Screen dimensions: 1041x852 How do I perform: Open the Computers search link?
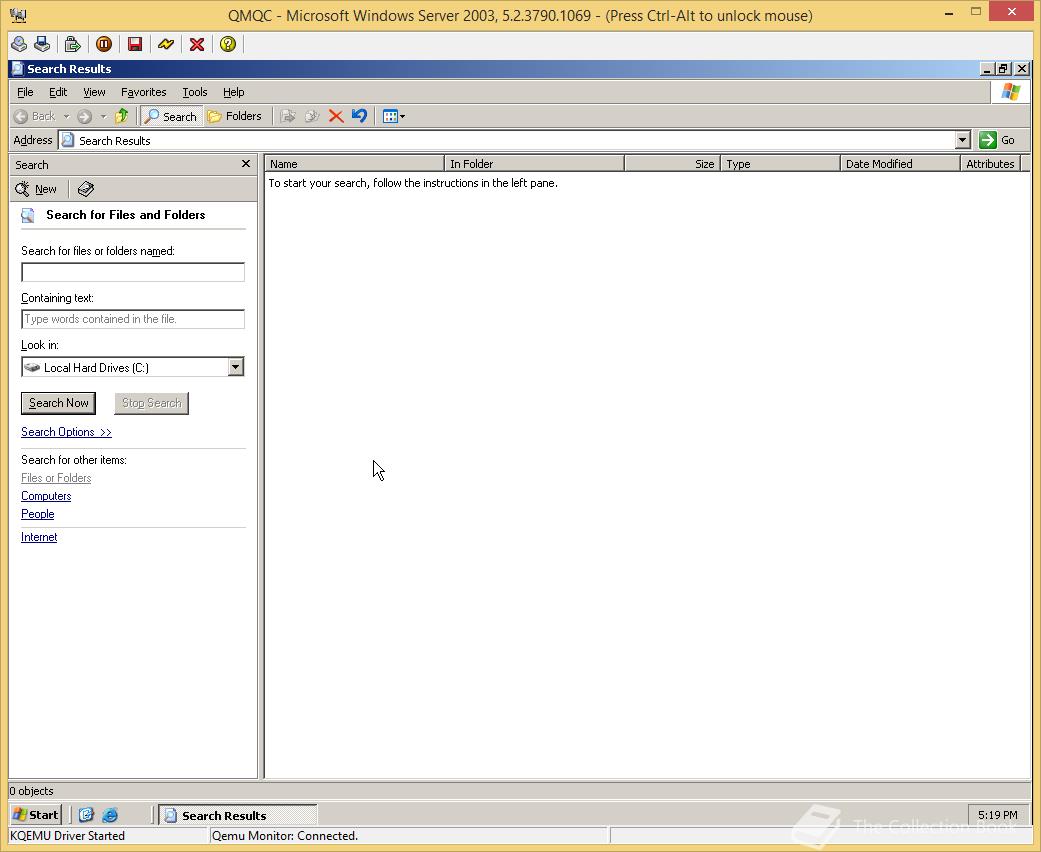46,496
